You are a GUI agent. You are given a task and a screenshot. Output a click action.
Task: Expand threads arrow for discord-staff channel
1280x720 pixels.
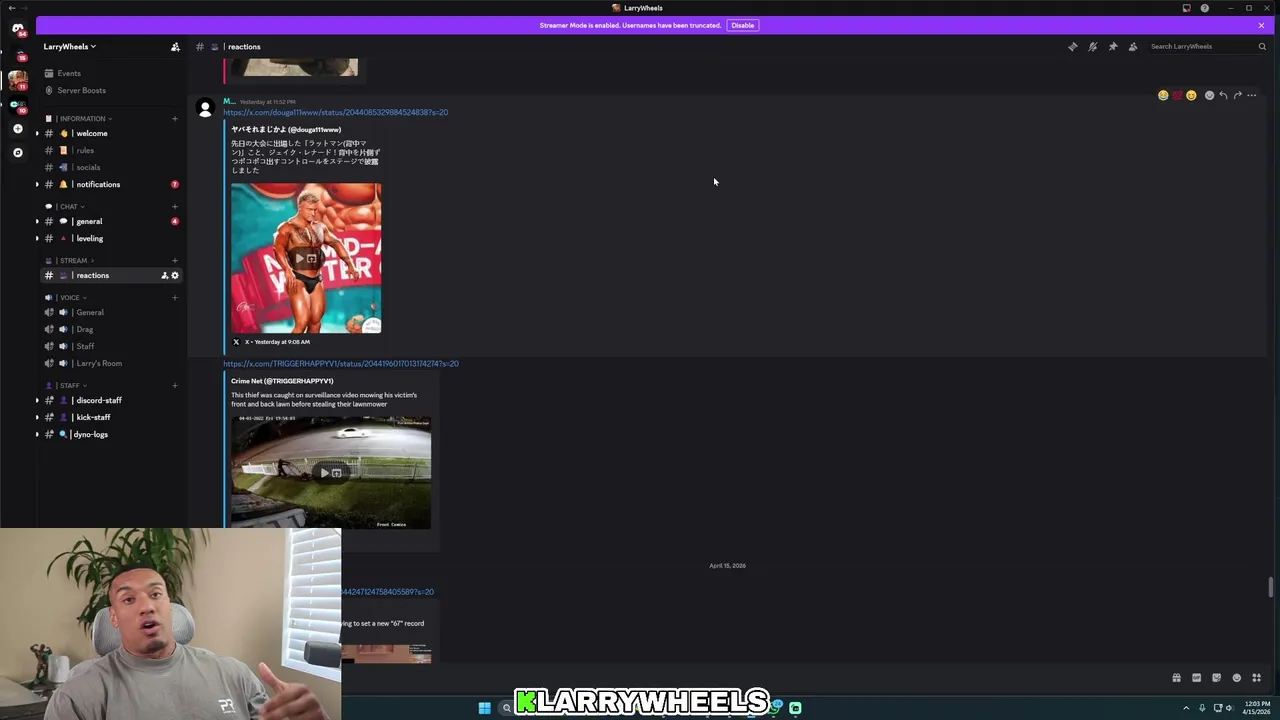click(x=37, y=400)
